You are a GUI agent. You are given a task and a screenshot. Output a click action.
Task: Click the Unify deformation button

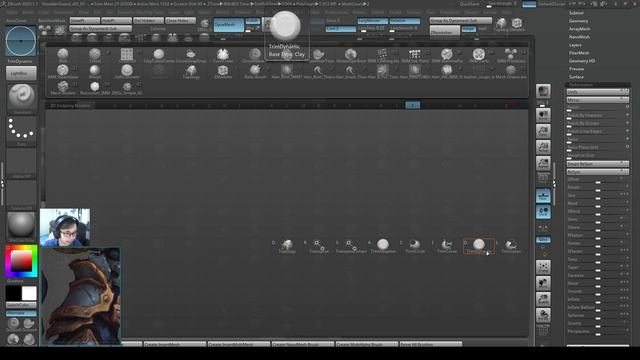pyautogui.click(x=598, y=92)
